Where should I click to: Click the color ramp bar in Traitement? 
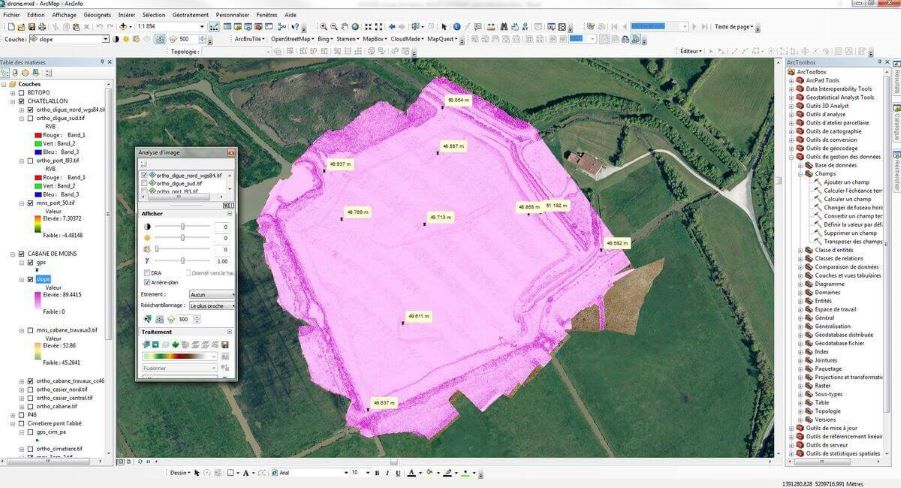point(180,356)
